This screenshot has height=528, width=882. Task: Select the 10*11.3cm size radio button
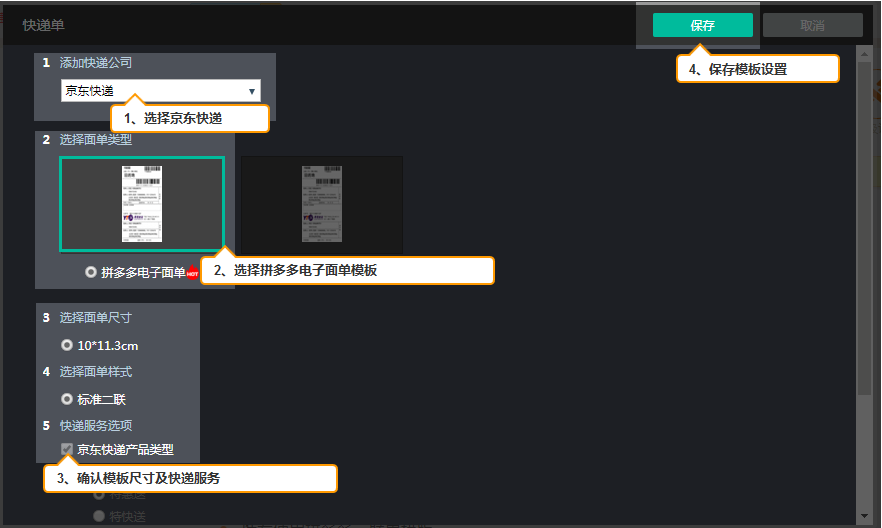[x=67, y=345]
